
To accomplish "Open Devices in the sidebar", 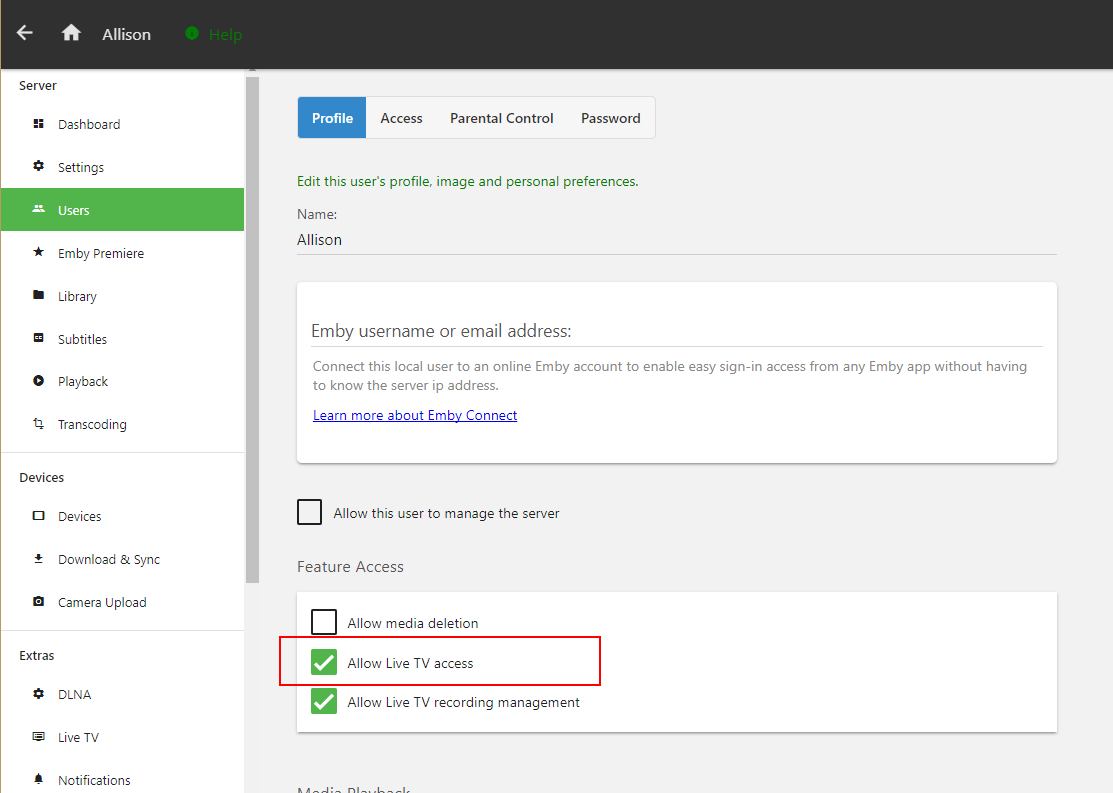I will (x=123, y=516).
